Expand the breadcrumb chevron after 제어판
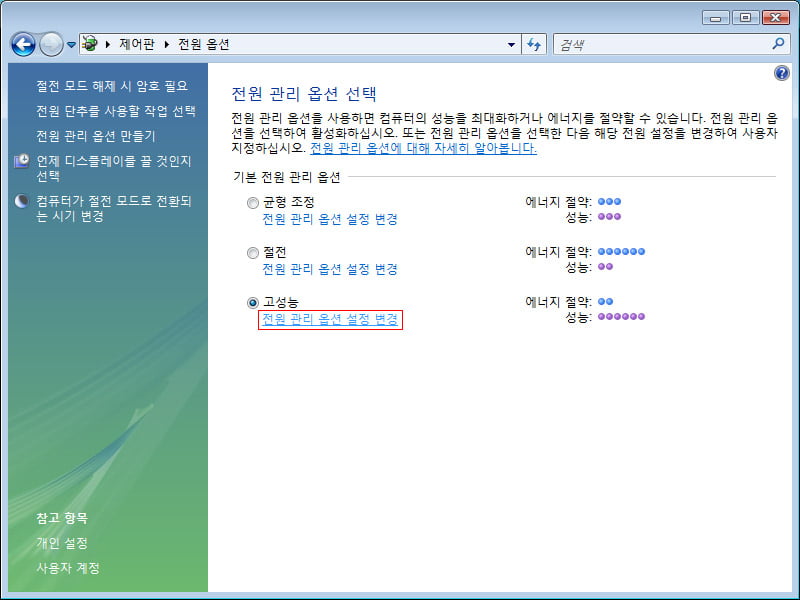This screenshot has height=600, width=800. point(166,43)
